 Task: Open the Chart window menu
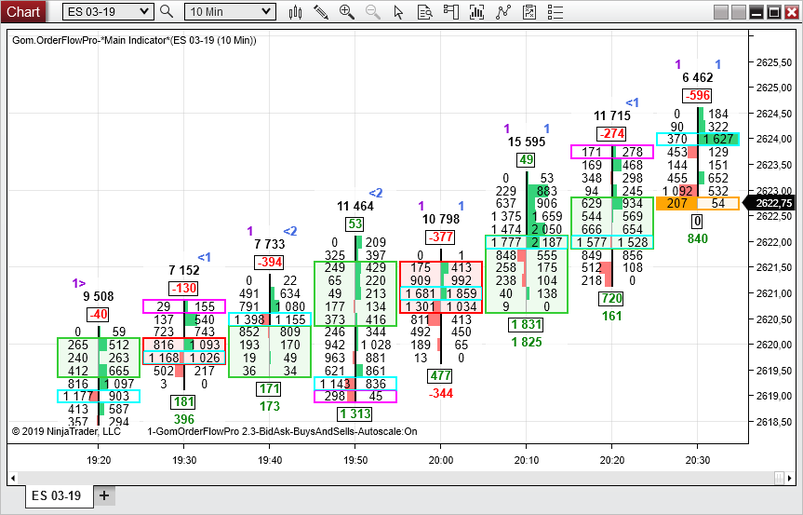pos(23,11)
